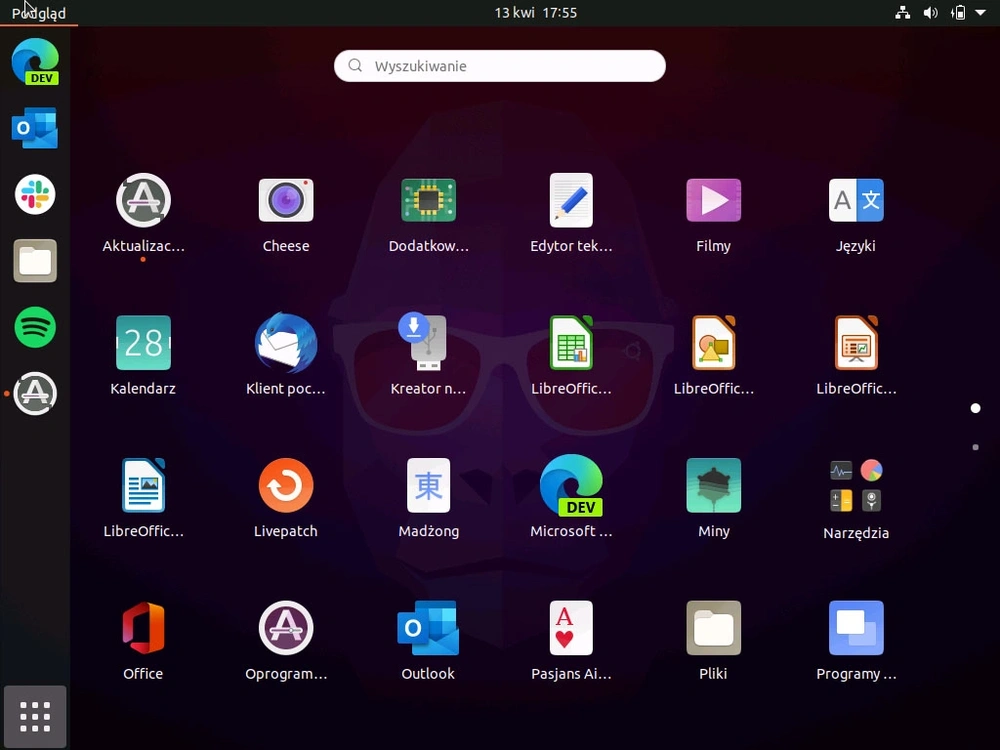Launch LibreOffice Writer icon
The image size is (1000, 750).
click(143, 485)
